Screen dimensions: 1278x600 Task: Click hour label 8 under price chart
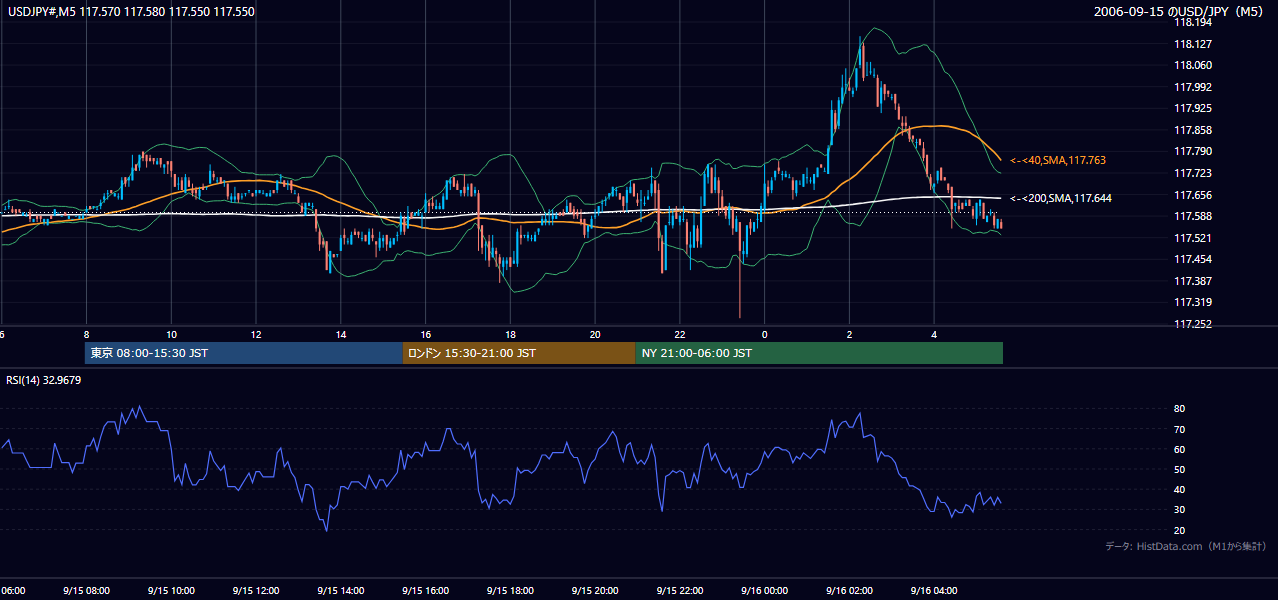[86, 334]
